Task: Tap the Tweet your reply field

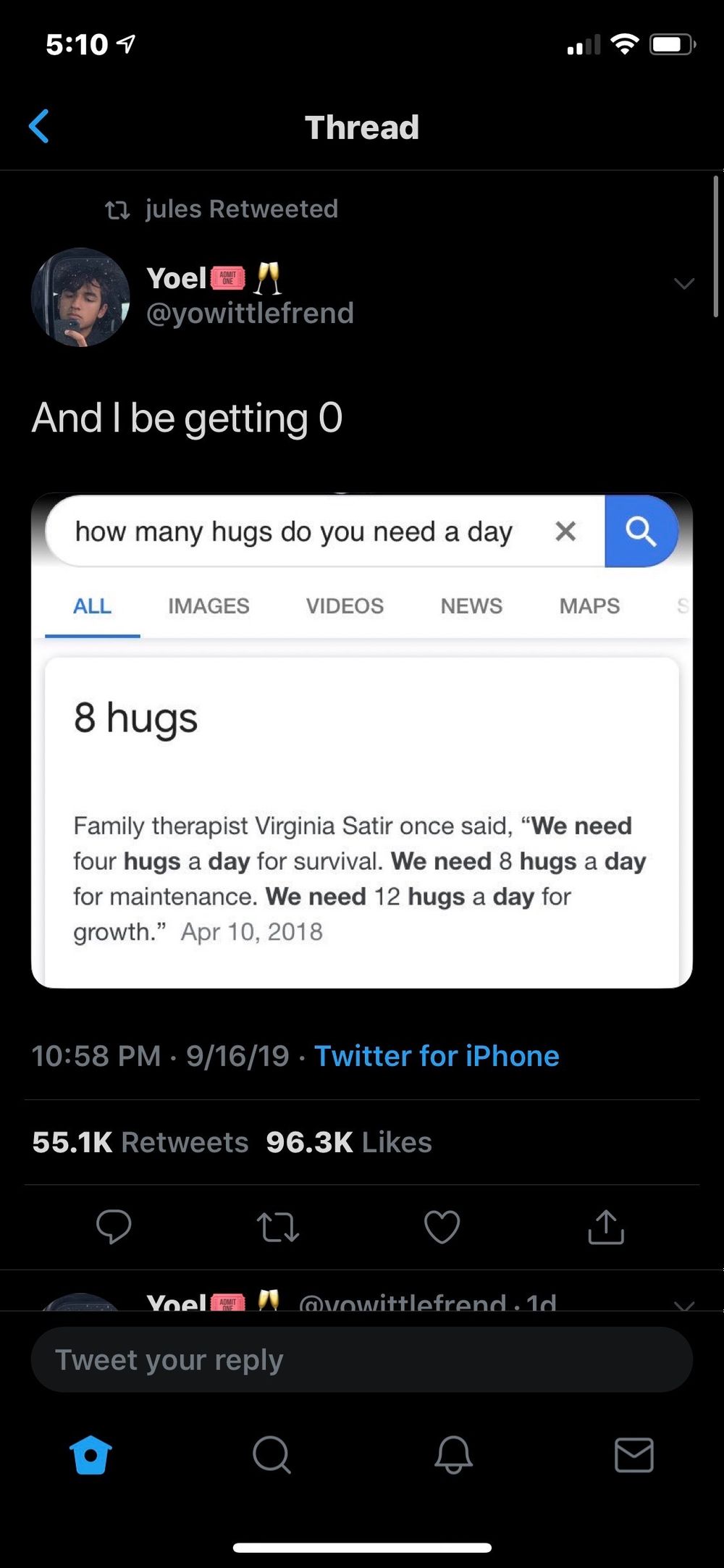Action: coord(362,1359)
